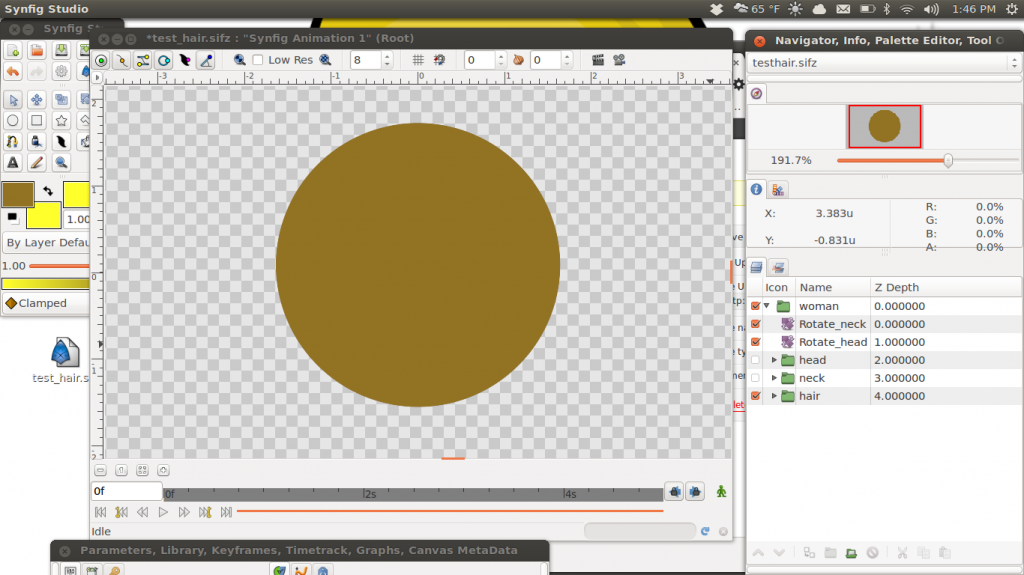The width and height of the screenshot is (1024, 575).
Task: Open a file from toolbox
Action: 37,50
